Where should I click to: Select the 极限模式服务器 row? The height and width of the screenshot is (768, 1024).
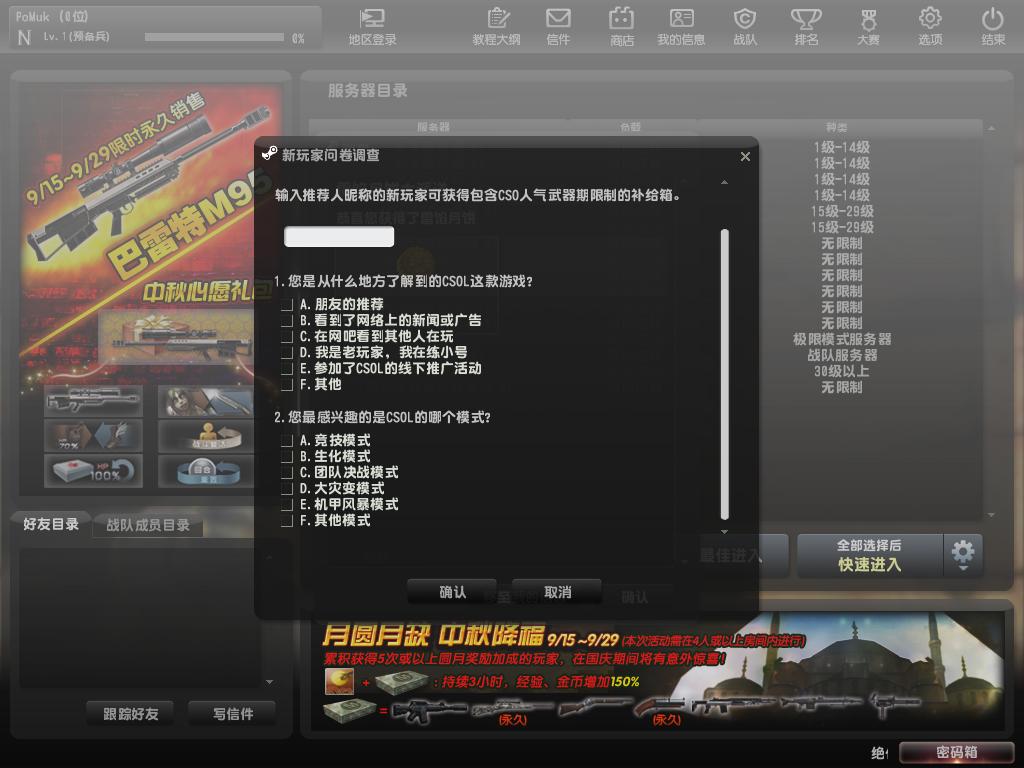pos(842,340)
